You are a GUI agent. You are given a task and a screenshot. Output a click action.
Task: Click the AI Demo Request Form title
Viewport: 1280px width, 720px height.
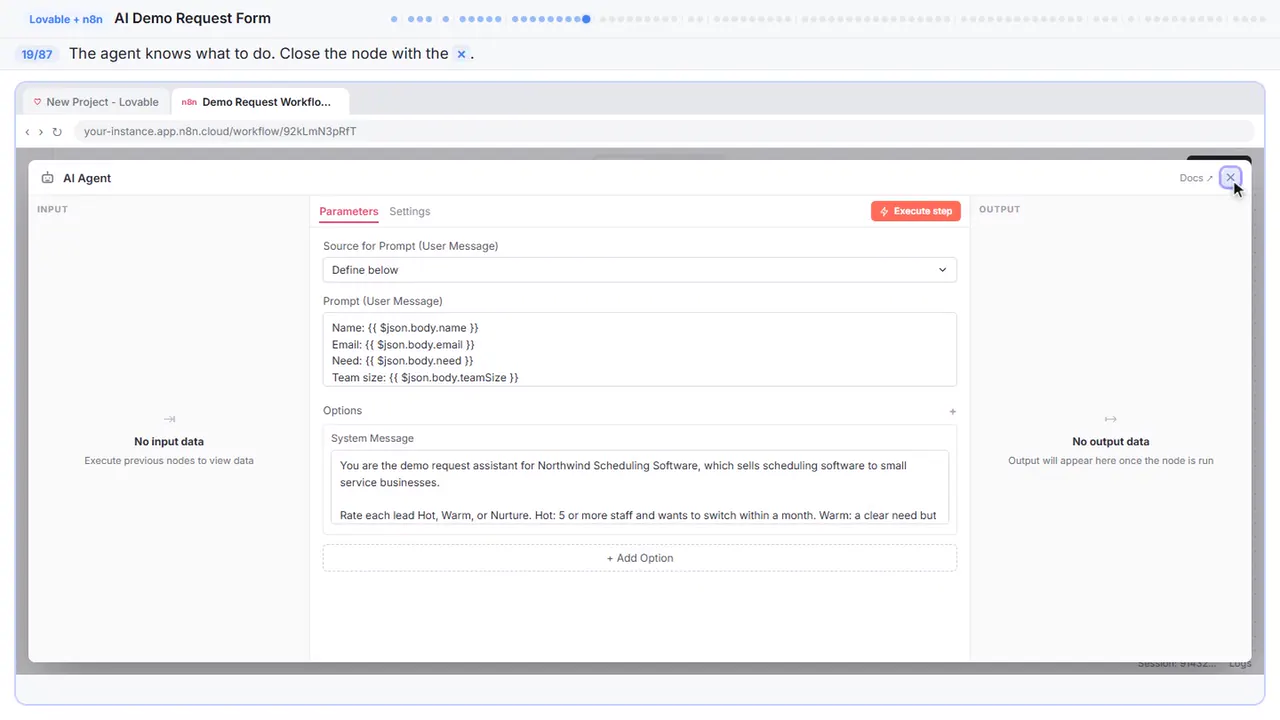[x=192, y=18]
